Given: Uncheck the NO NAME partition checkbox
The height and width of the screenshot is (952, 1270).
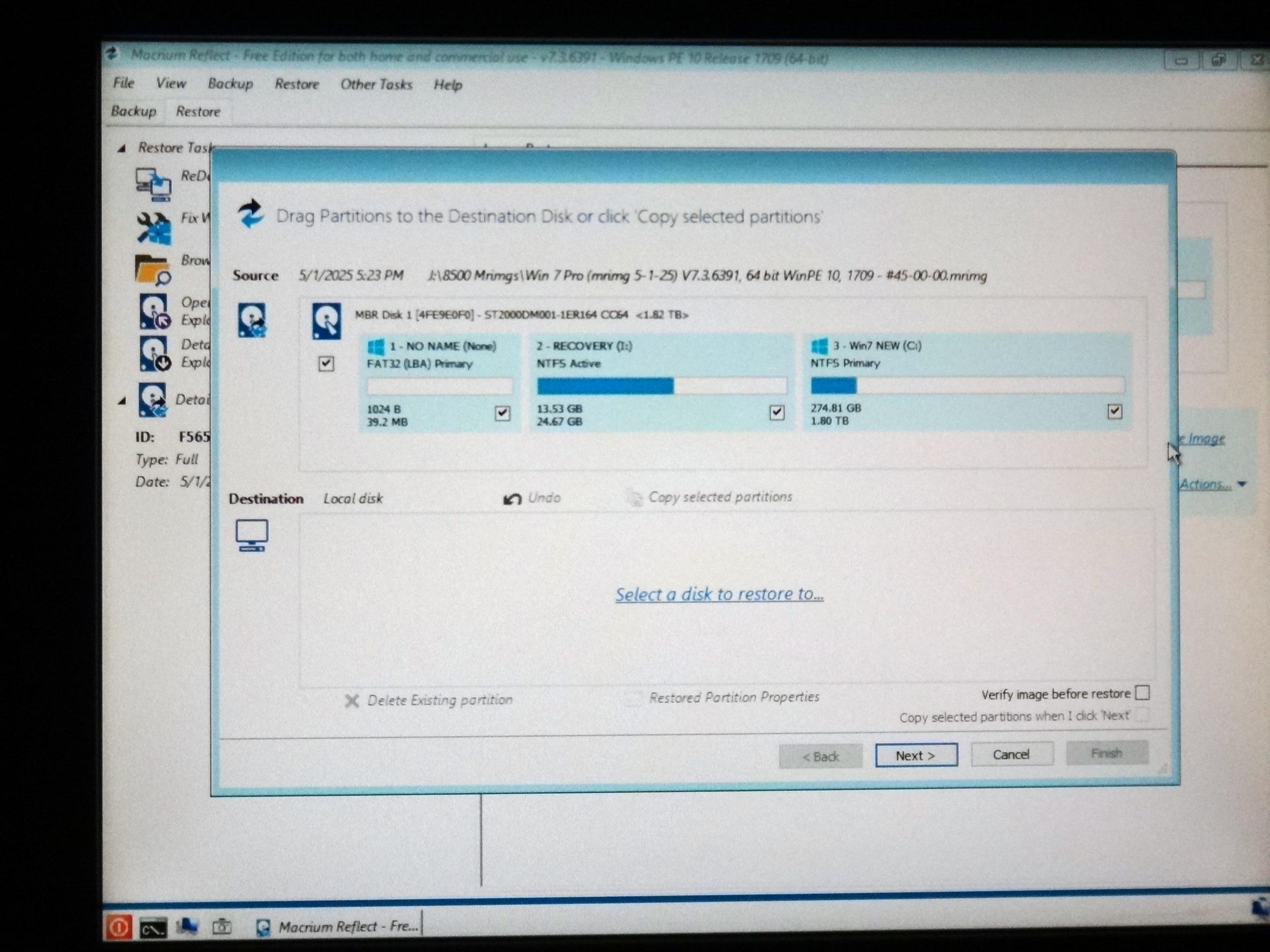Looking at the screenshot, I should pyautogui.click(x=502, y=413).
